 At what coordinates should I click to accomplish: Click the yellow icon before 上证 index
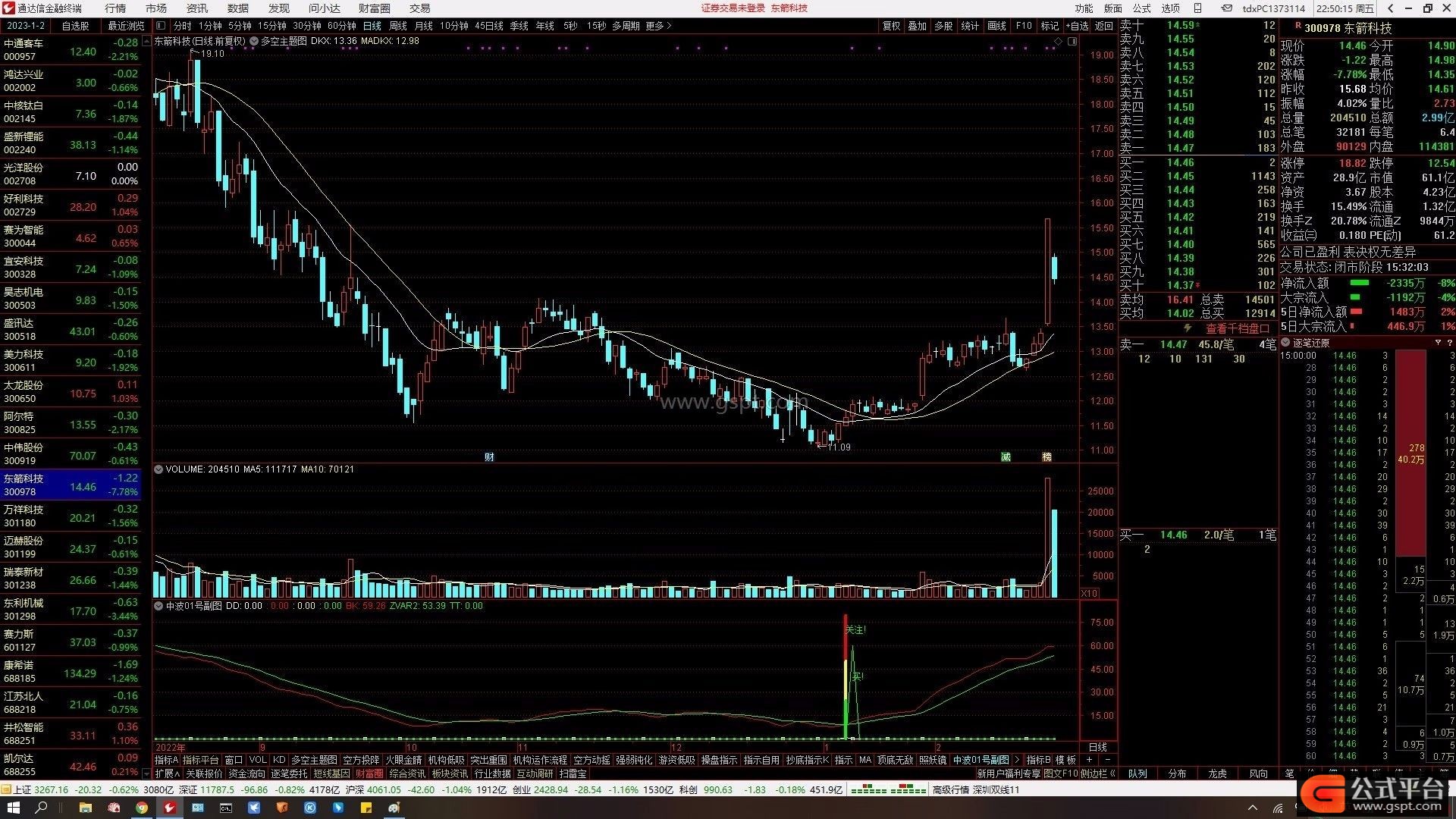coord(6,789)
